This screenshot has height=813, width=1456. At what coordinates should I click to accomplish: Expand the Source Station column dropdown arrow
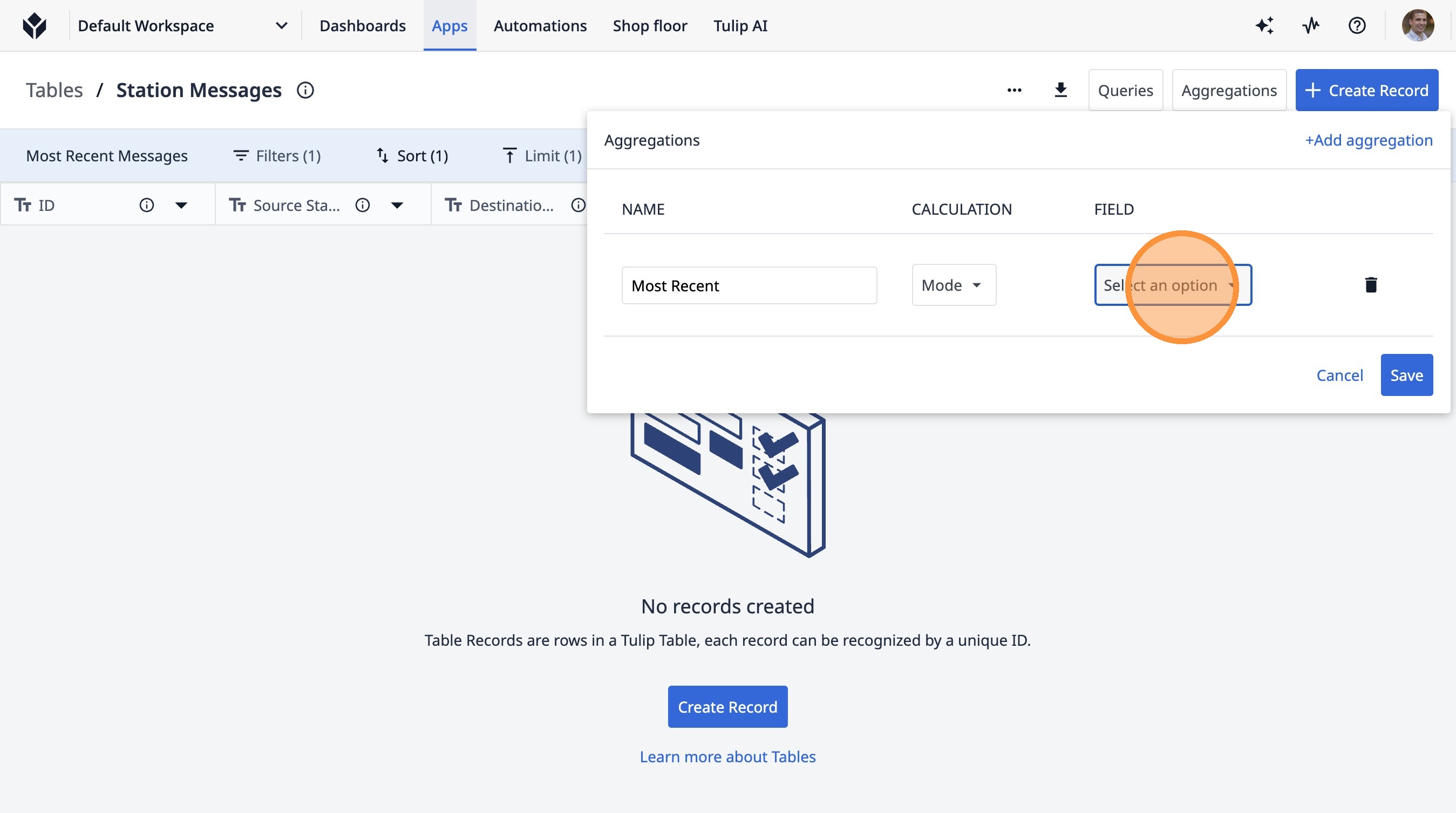397,205
